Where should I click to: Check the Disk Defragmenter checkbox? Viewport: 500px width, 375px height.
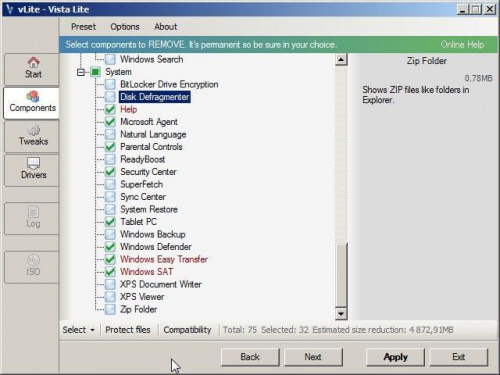coord(110,97)
